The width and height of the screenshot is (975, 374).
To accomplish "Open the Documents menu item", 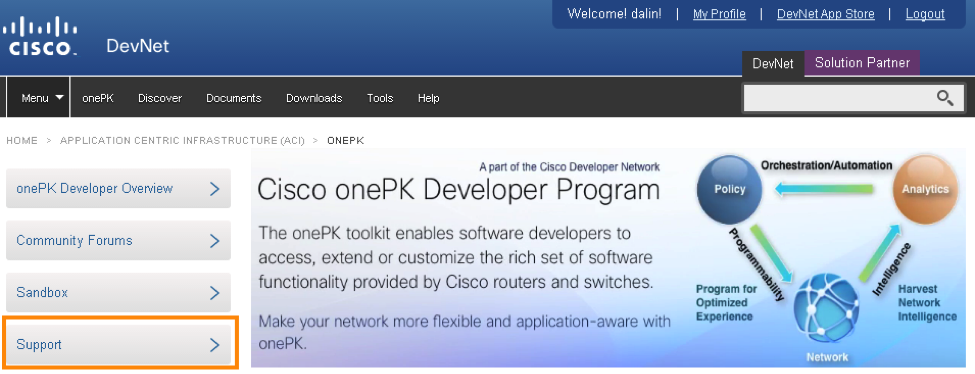I will tap(234, 98).
